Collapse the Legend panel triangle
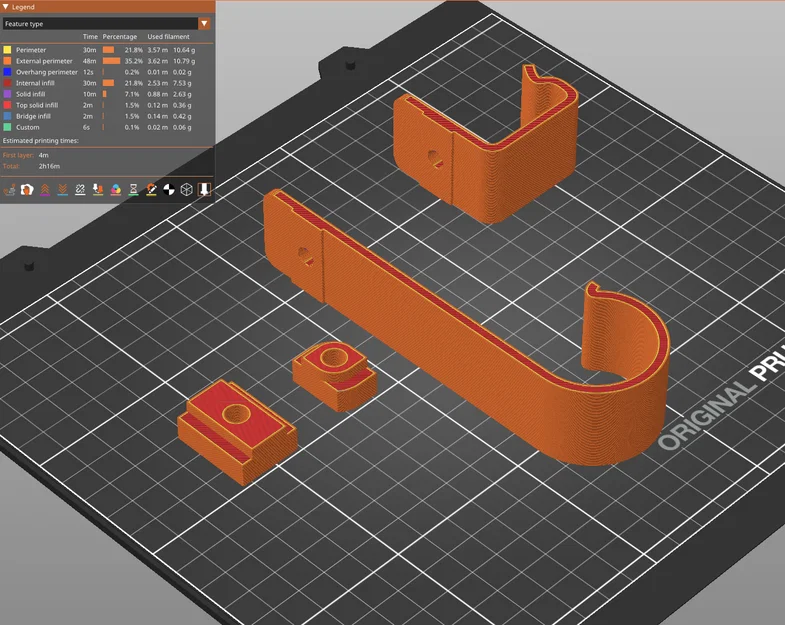The width and height of the screenshot is (785, 625). [x=6, y=7]
